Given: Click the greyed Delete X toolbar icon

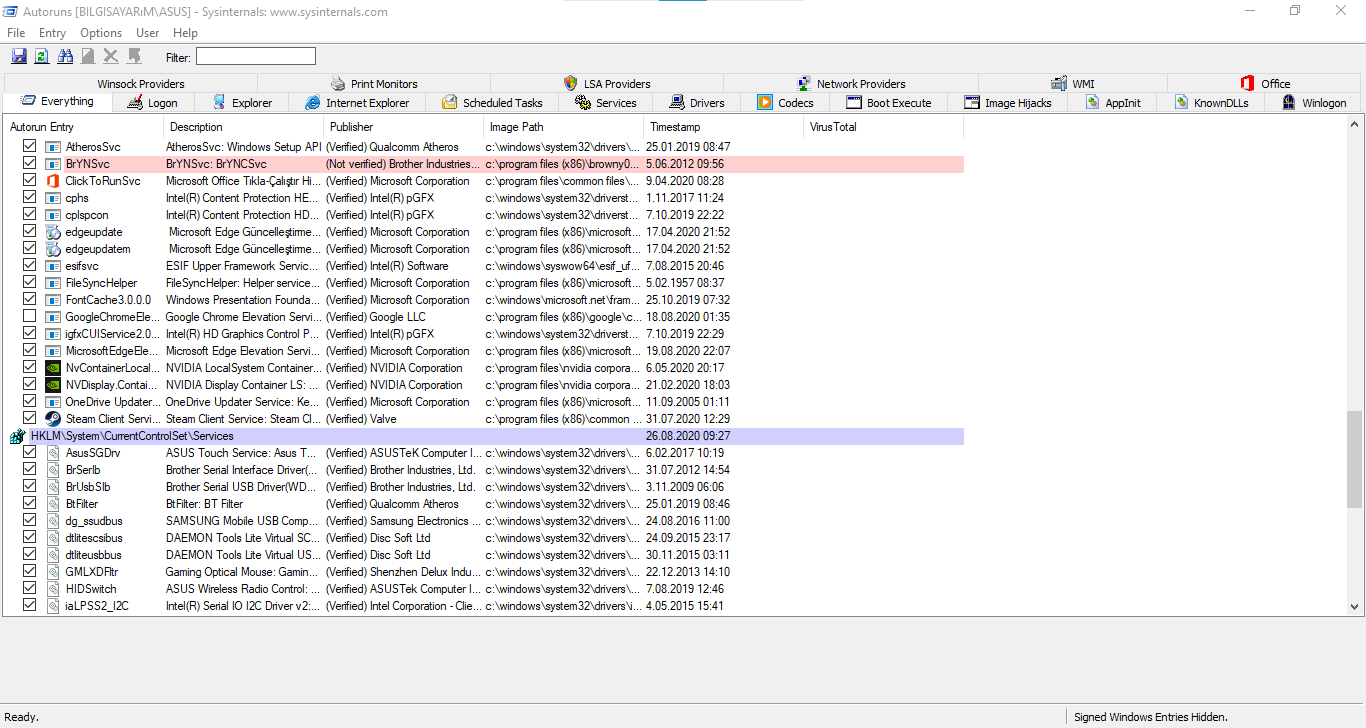Looking at the screenshot, I should (x=111, y=56).
